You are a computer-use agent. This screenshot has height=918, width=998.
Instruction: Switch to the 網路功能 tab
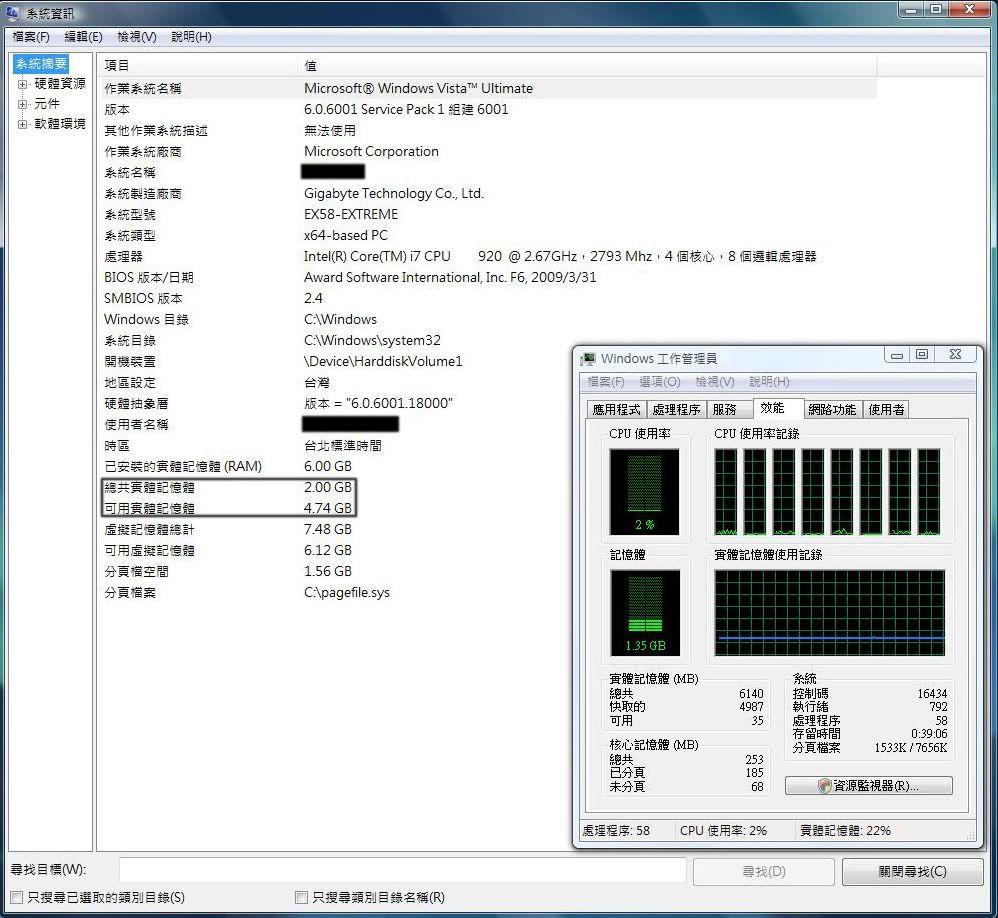pyautogui.click(x=831, y=409)
